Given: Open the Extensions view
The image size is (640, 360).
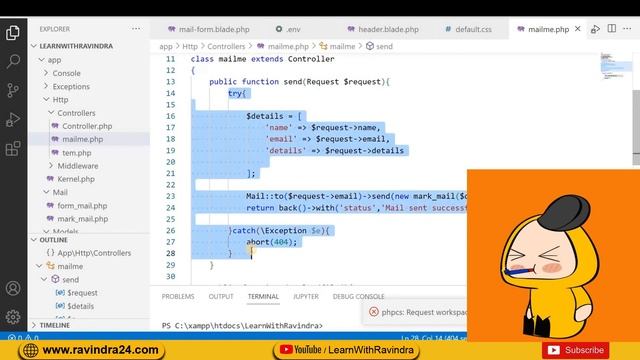Looking at the screenshot, I should [x=13, y=149].
